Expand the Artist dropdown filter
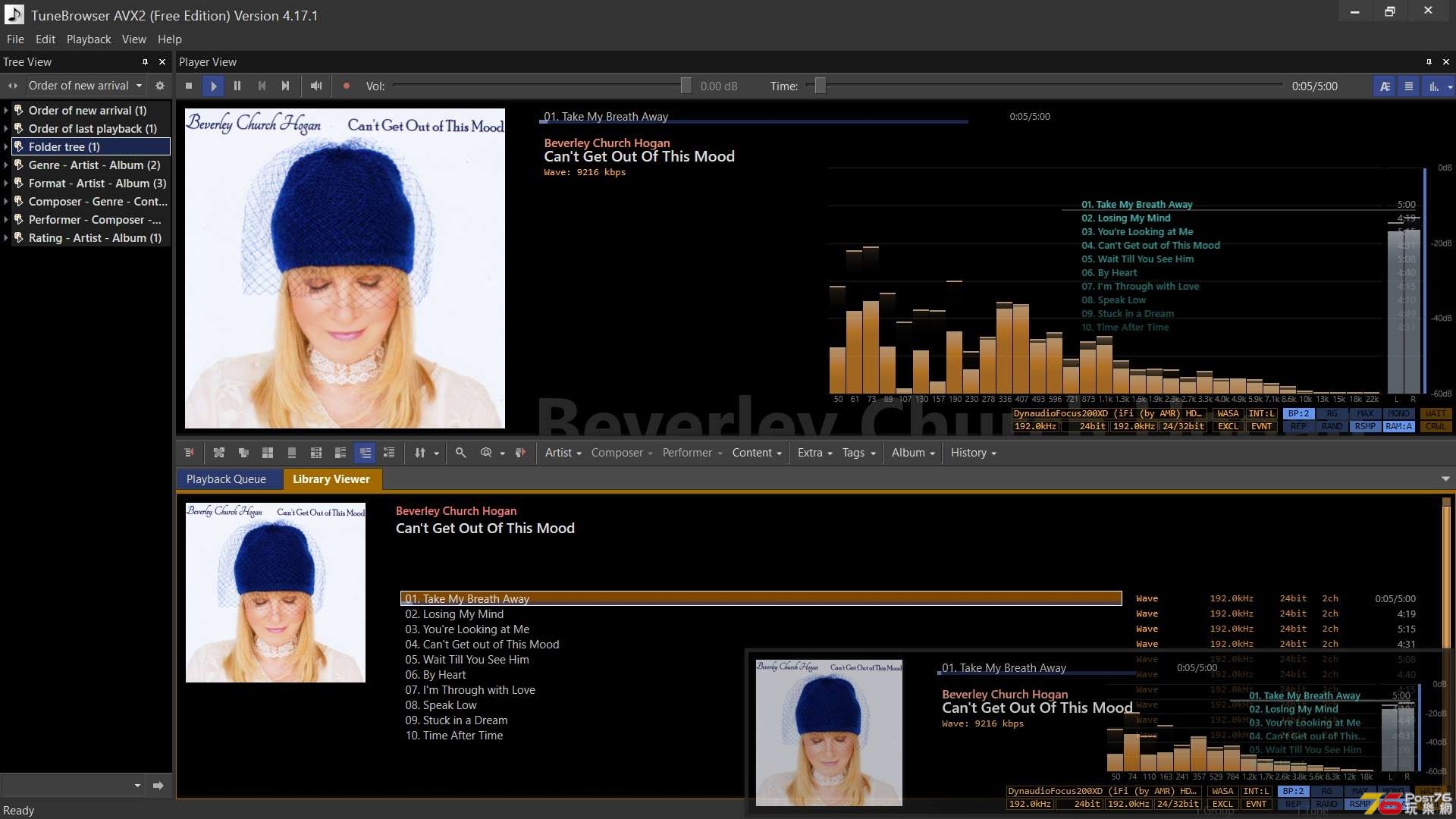This screenshot has height=819, width=1456. tap(562, 452)
